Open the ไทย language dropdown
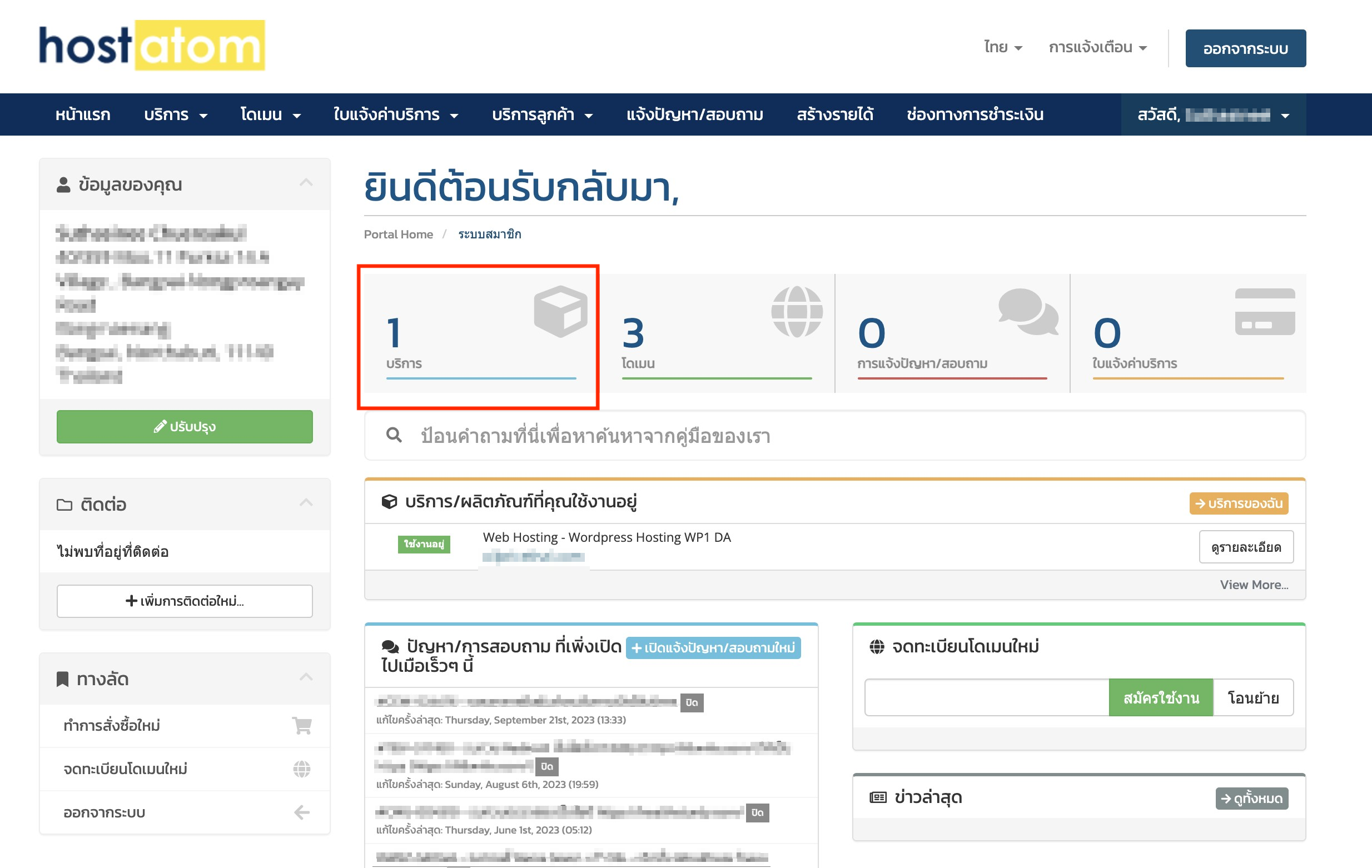Image resolution: width=1372 pixels, height=868 pixels. click(x=1003, y=47)
